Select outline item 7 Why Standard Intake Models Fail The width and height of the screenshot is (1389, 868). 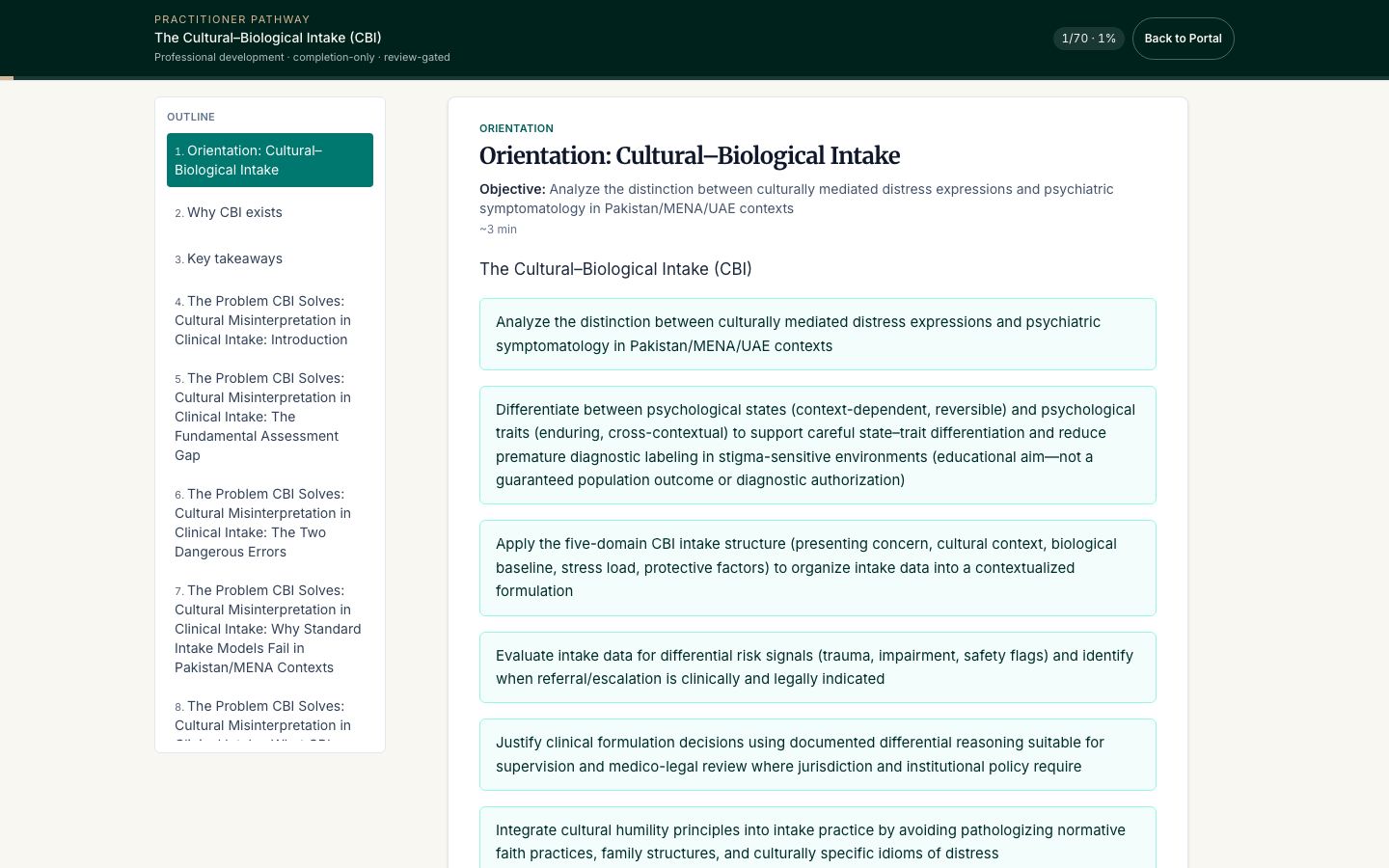(270, 629)
